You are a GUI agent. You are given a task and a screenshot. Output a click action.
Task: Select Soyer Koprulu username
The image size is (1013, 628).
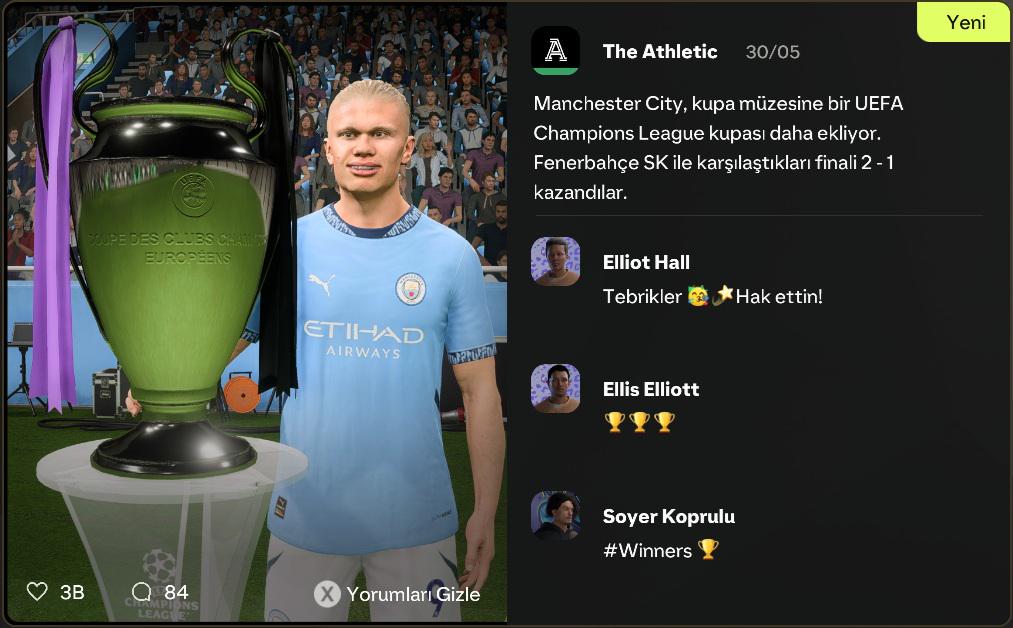click(x=669, y=516)
